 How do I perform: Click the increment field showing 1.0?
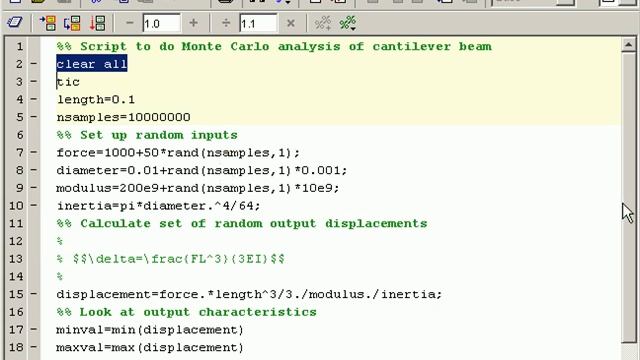[161, 23]
